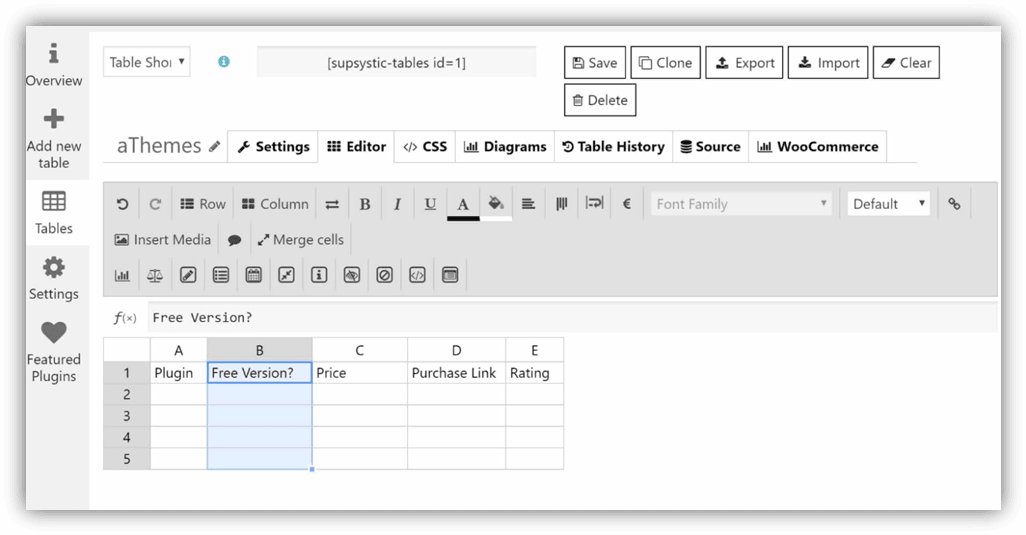Expand the Table Shortcode dropdown
This screenshot has height=535, width=1026.
click(x=147, y=62)
